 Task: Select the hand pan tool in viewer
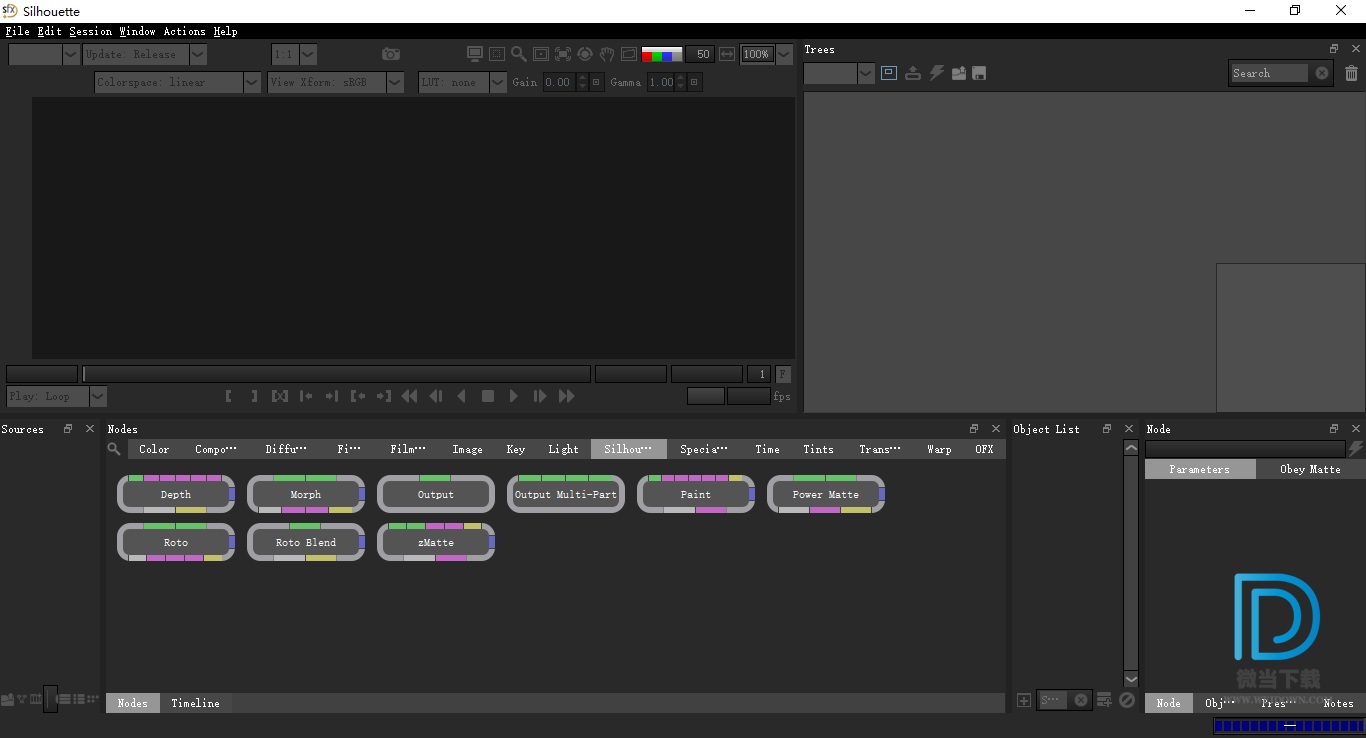click(x=607, y=54)
